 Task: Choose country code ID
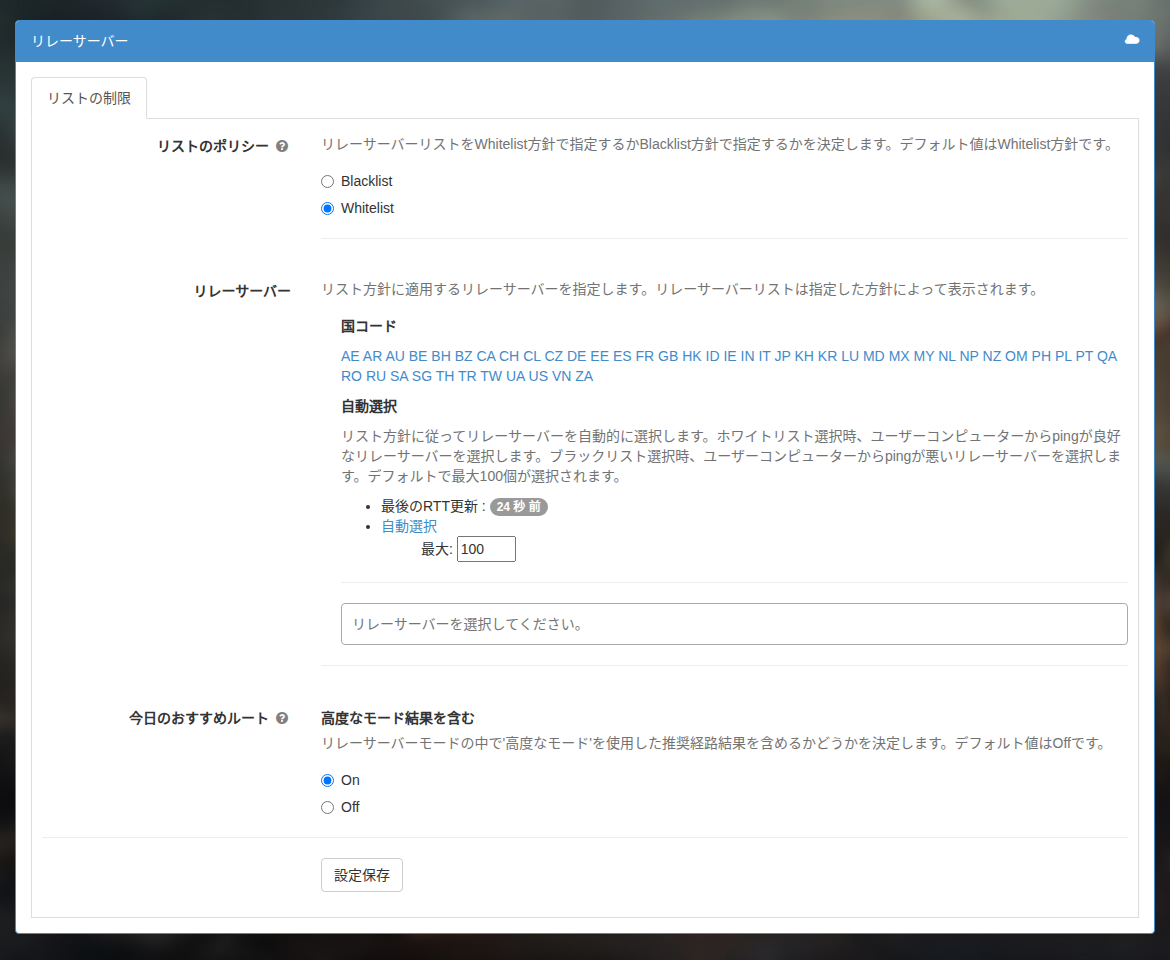point(713,356)
